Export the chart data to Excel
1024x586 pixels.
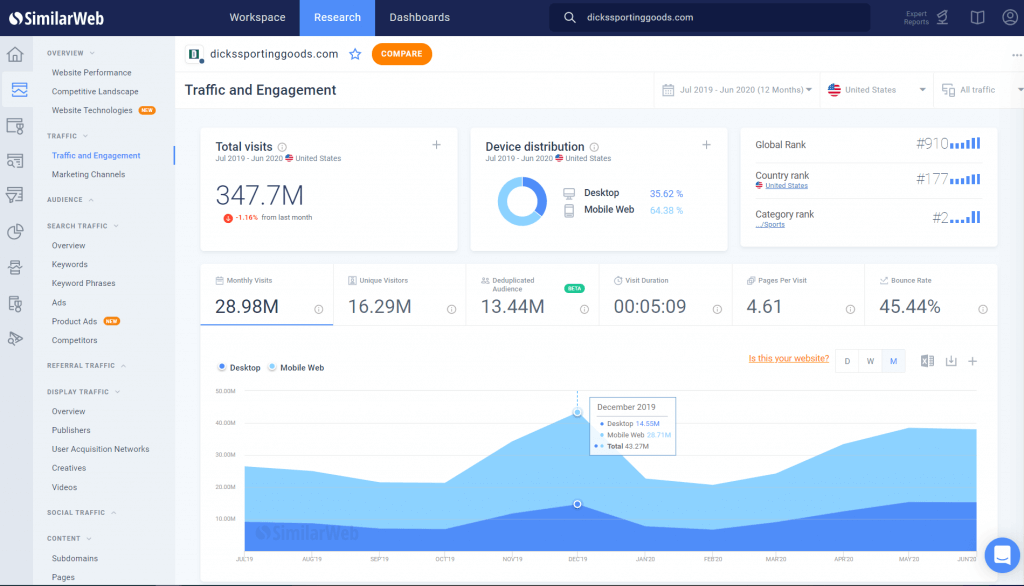[x=926, y=361]
